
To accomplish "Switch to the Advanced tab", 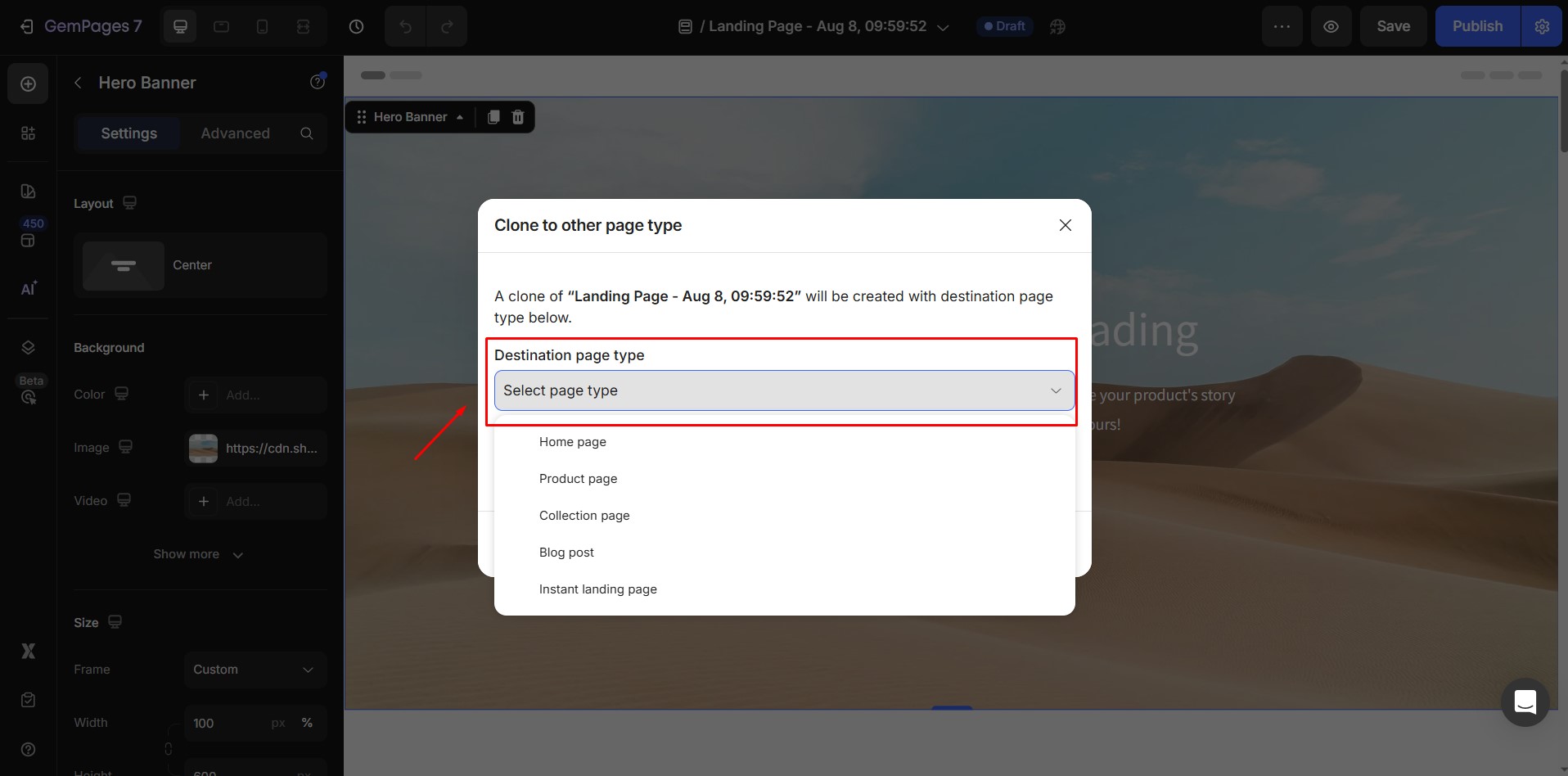I will point(235,133).
